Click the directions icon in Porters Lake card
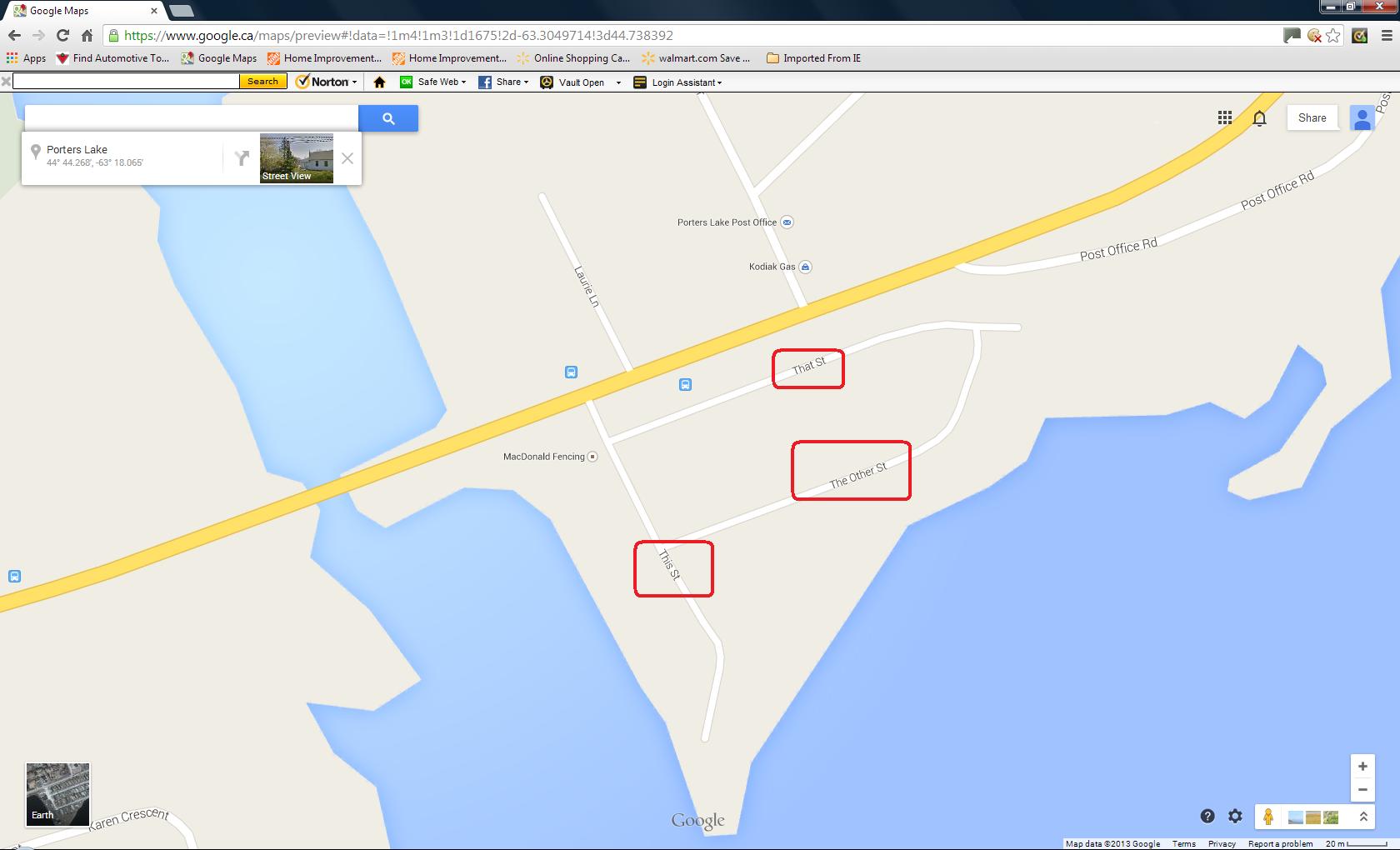 pos(242,158)
